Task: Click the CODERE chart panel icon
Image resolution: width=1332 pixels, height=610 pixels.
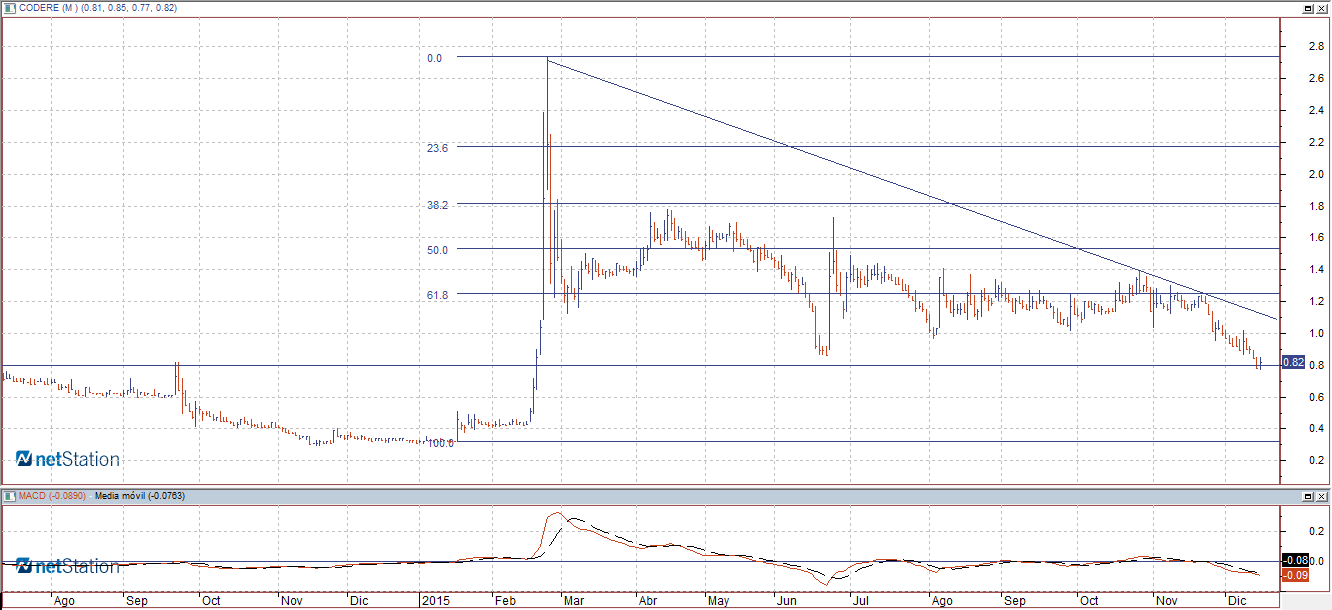Action: tap(8, 8)
